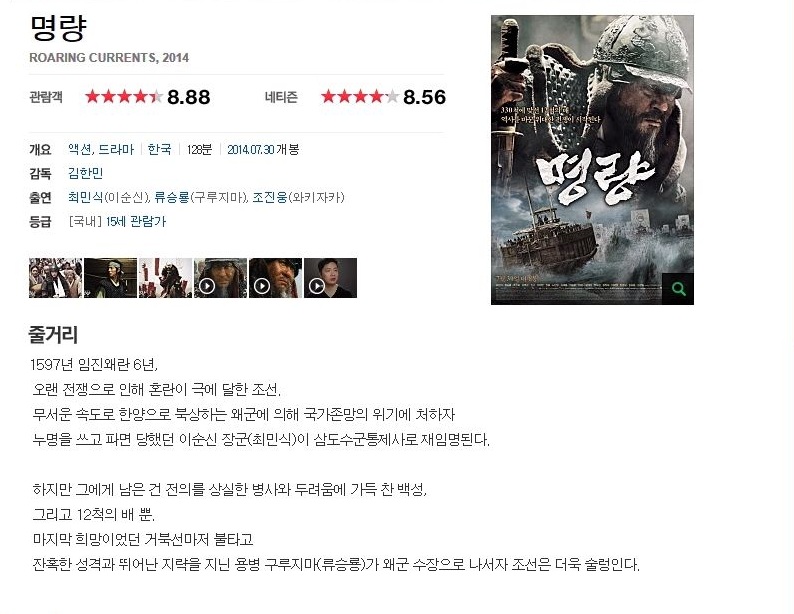Open actor 조진웅 profile link

click(270, 197)
